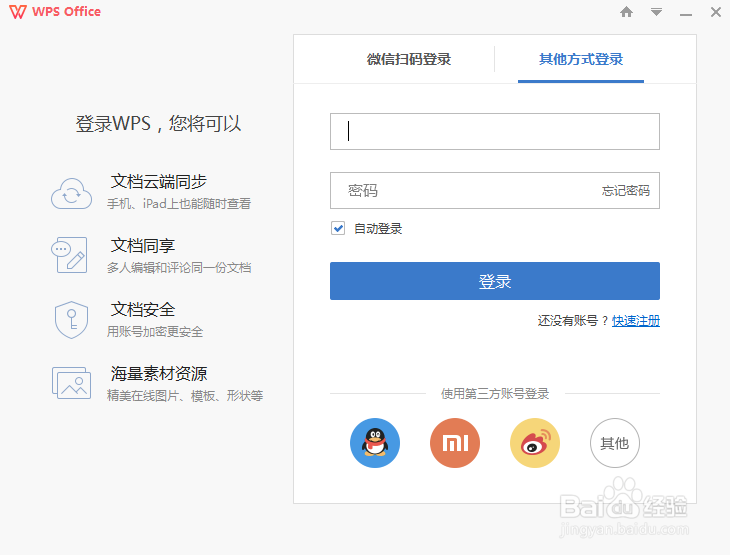Click 精美在线图片、模板、形状等 text
Image resolution: width=730 pixels, height=555 pixels.
click(x=185, y=395)
